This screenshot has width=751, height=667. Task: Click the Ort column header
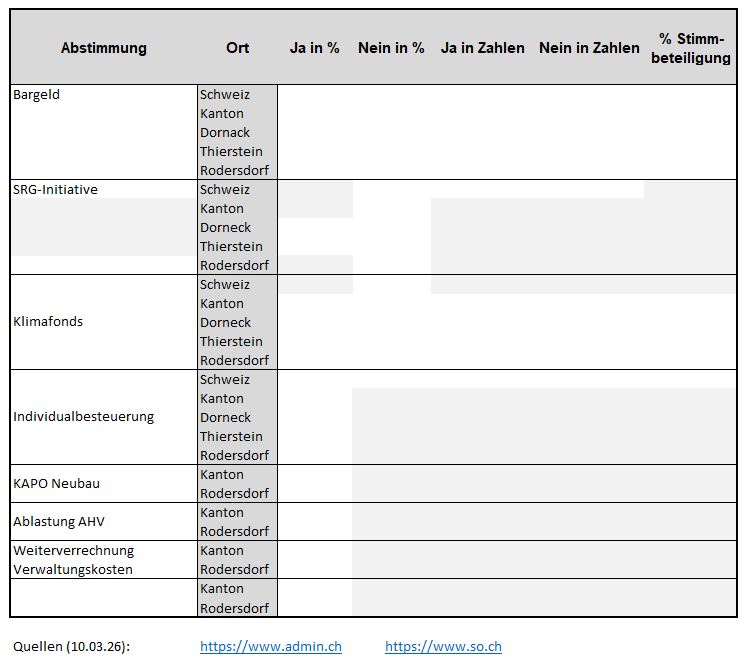coord(237,48)
